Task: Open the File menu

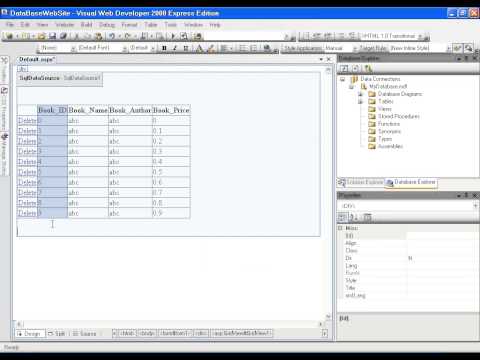Action: [x=10, y=25]
